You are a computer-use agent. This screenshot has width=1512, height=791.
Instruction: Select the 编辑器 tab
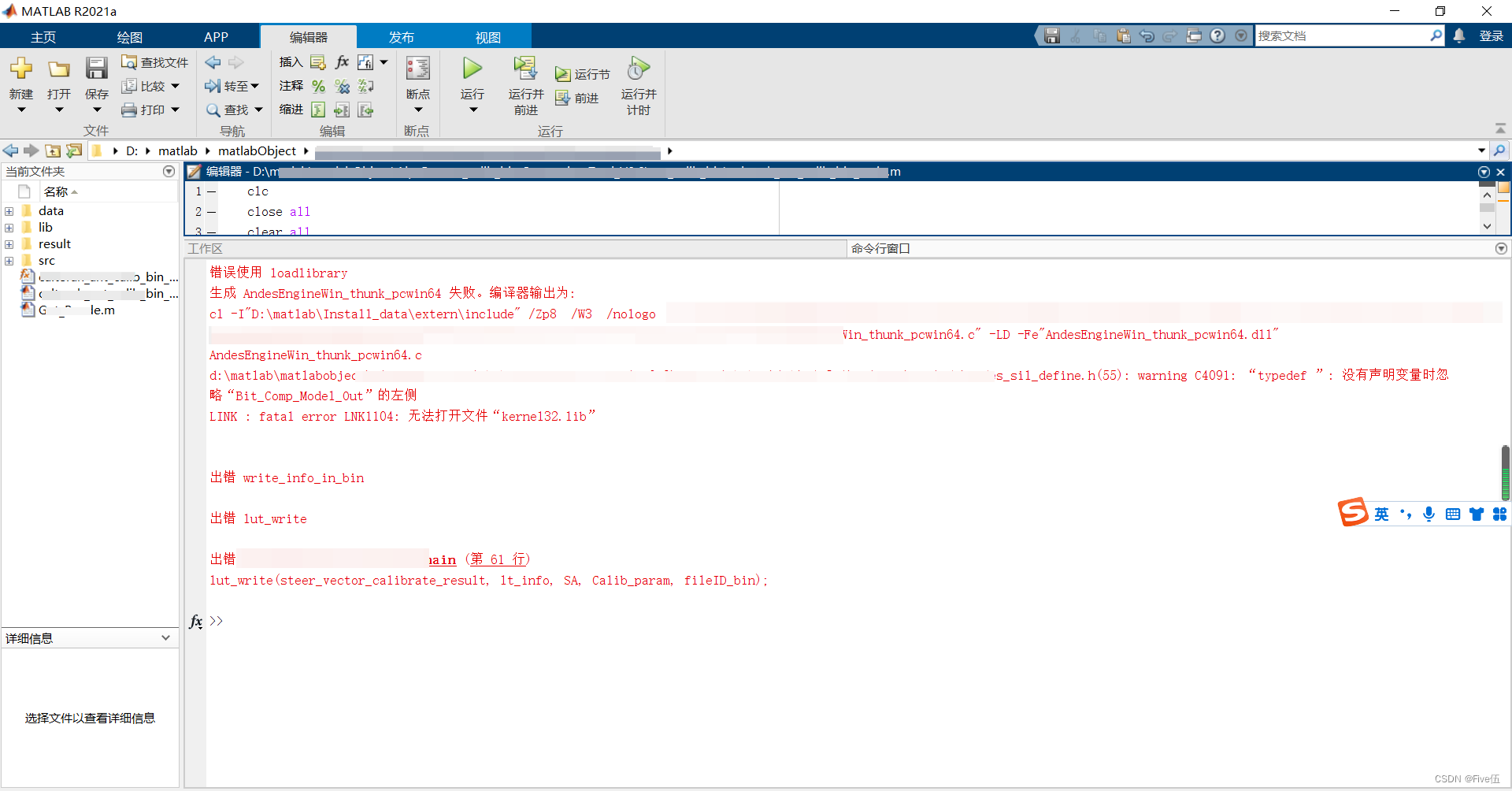click(308, 37)
